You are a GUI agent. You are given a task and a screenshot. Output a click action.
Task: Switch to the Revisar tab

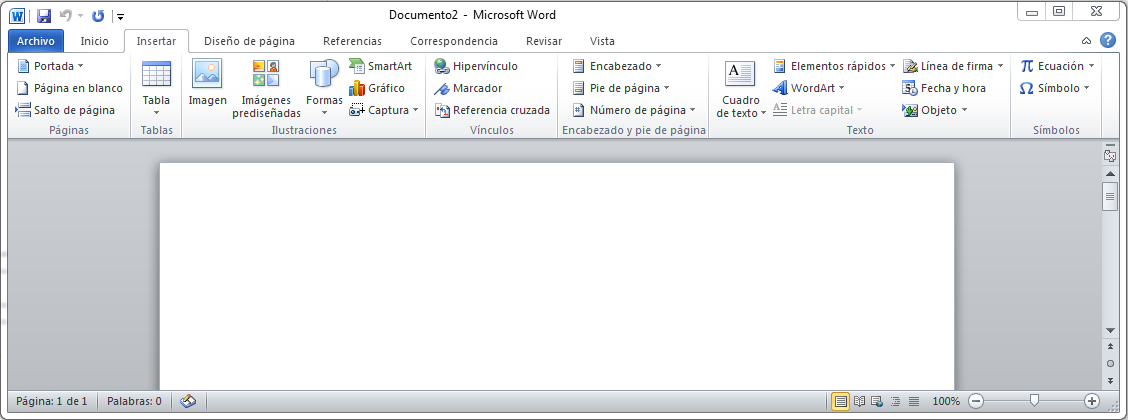[x=544, y=41]
